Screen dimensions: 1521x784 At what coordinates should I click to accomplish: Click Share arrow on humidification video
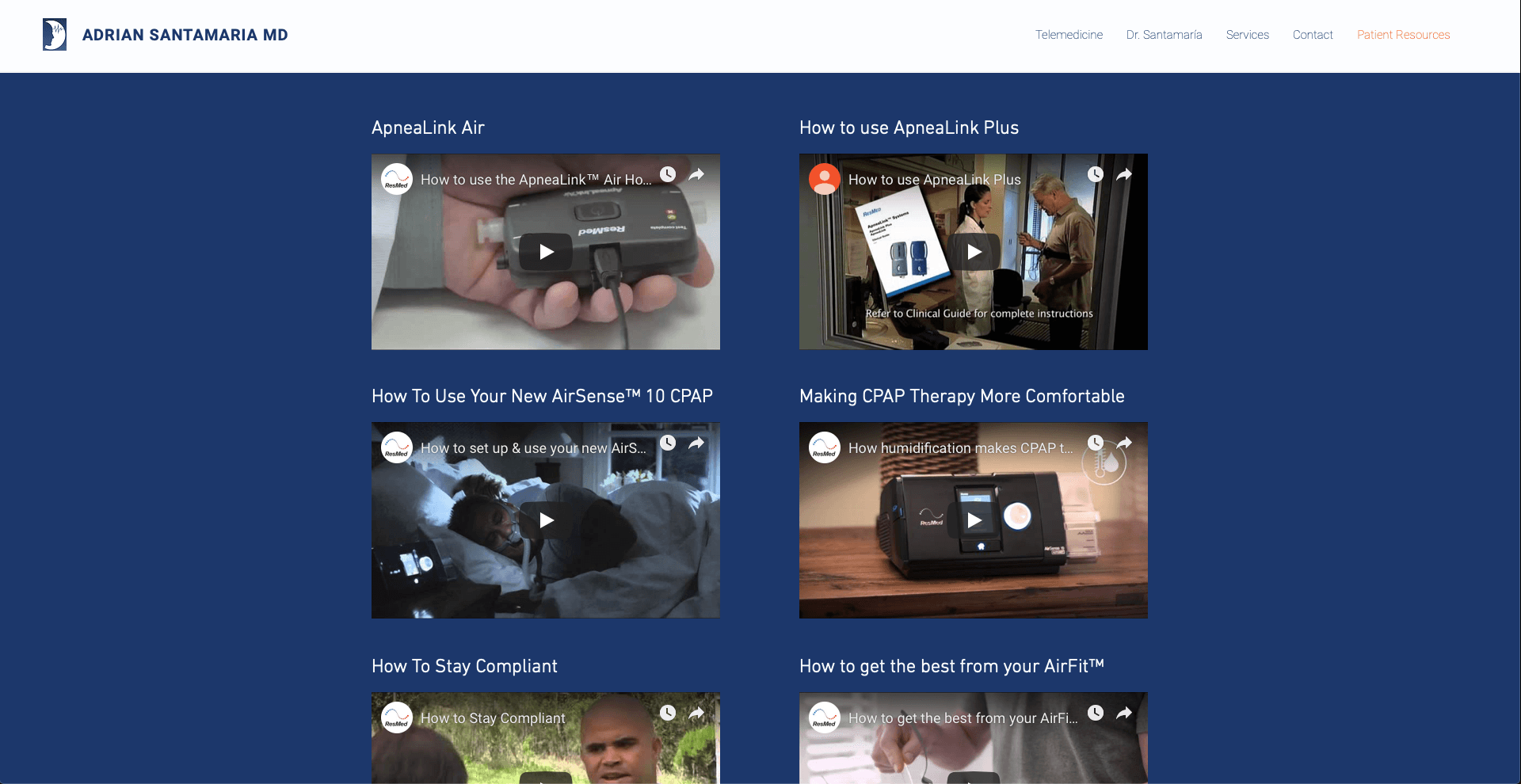point(1124,443)
